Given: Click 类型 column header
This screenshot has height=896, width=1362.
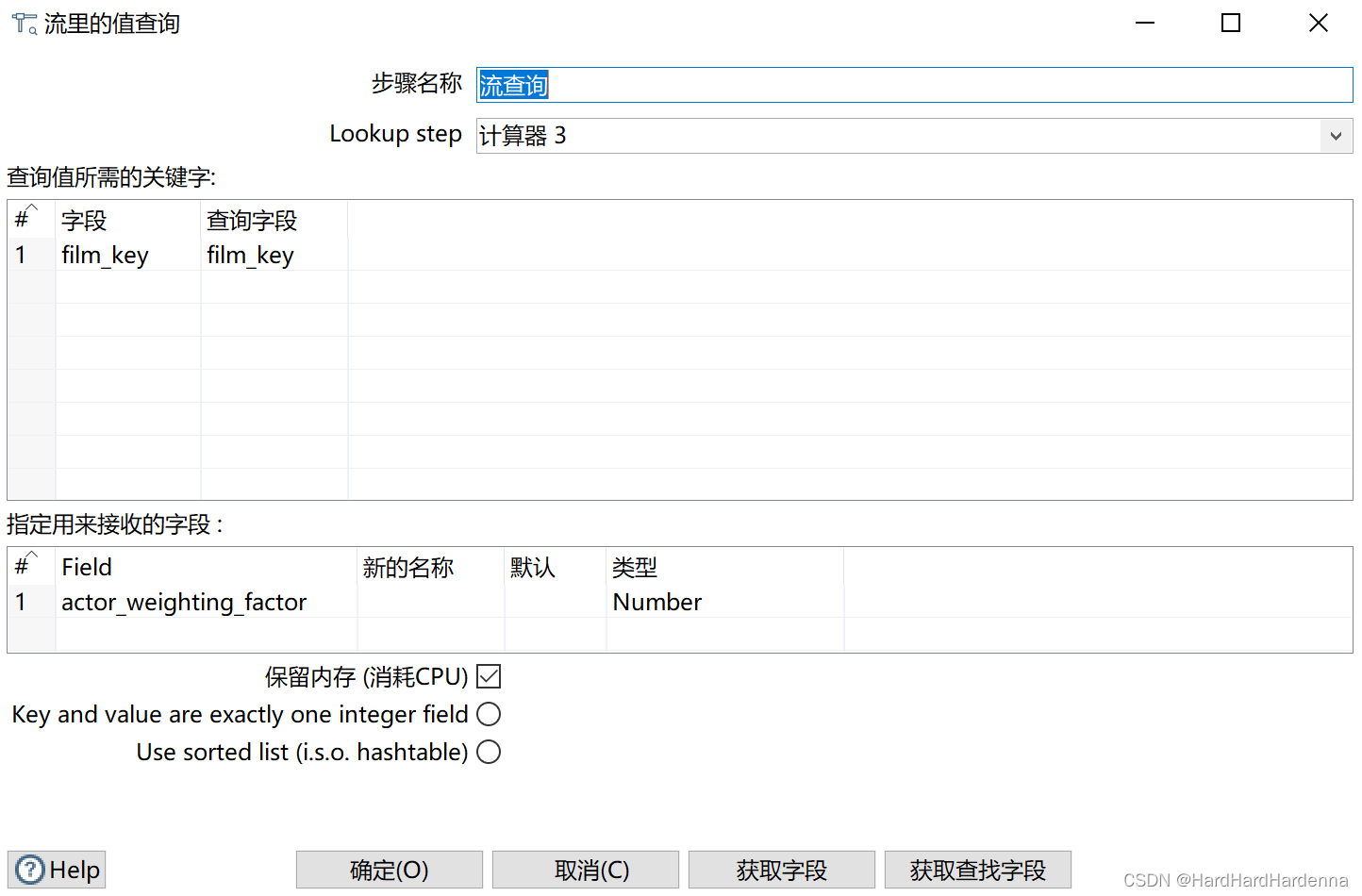Looking at the screenshot, I should tap(725, 568).
